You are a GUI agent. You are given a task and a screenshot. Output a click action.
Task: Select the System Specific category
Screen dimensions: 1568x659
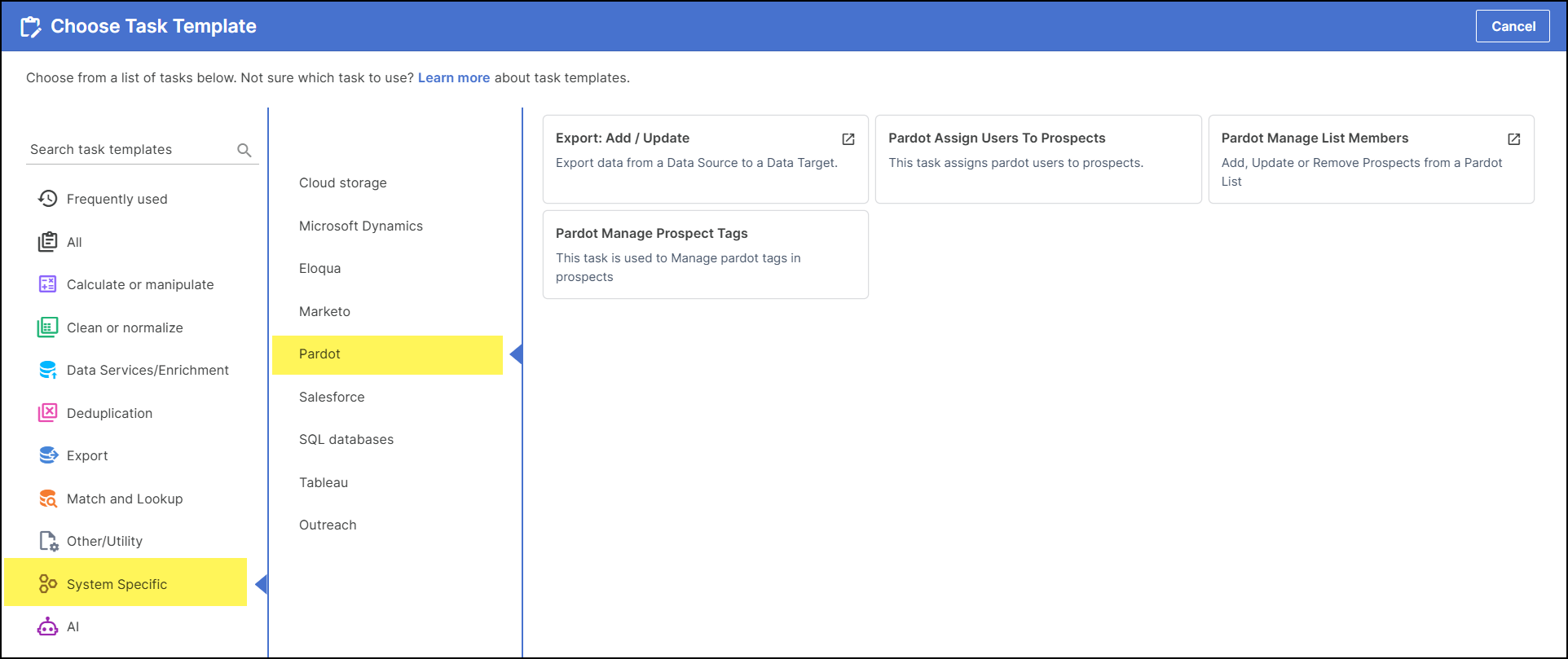[126, 582]
